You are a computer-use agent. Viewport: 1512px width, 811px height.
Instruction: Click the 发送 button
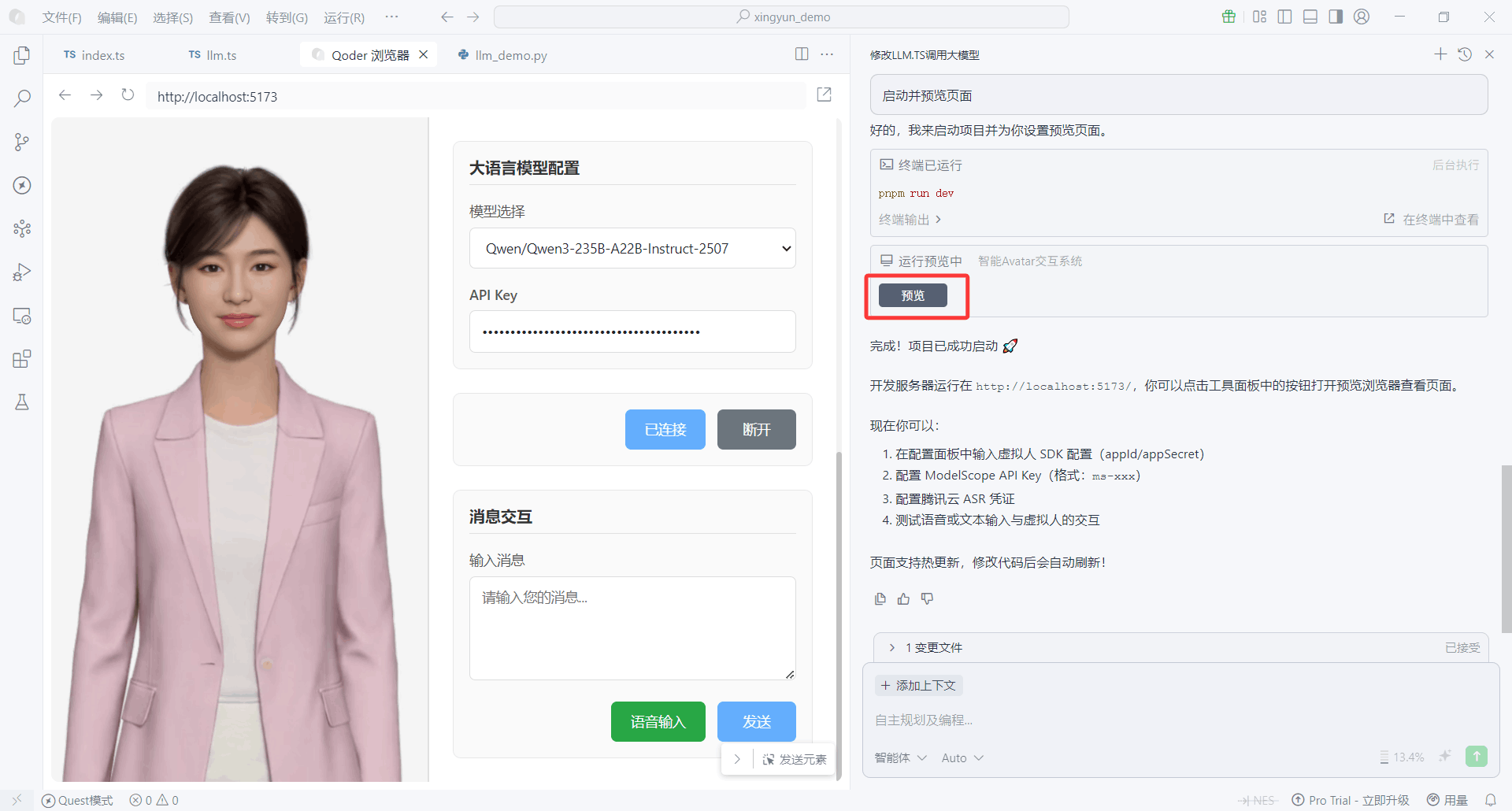pos(757,721)
